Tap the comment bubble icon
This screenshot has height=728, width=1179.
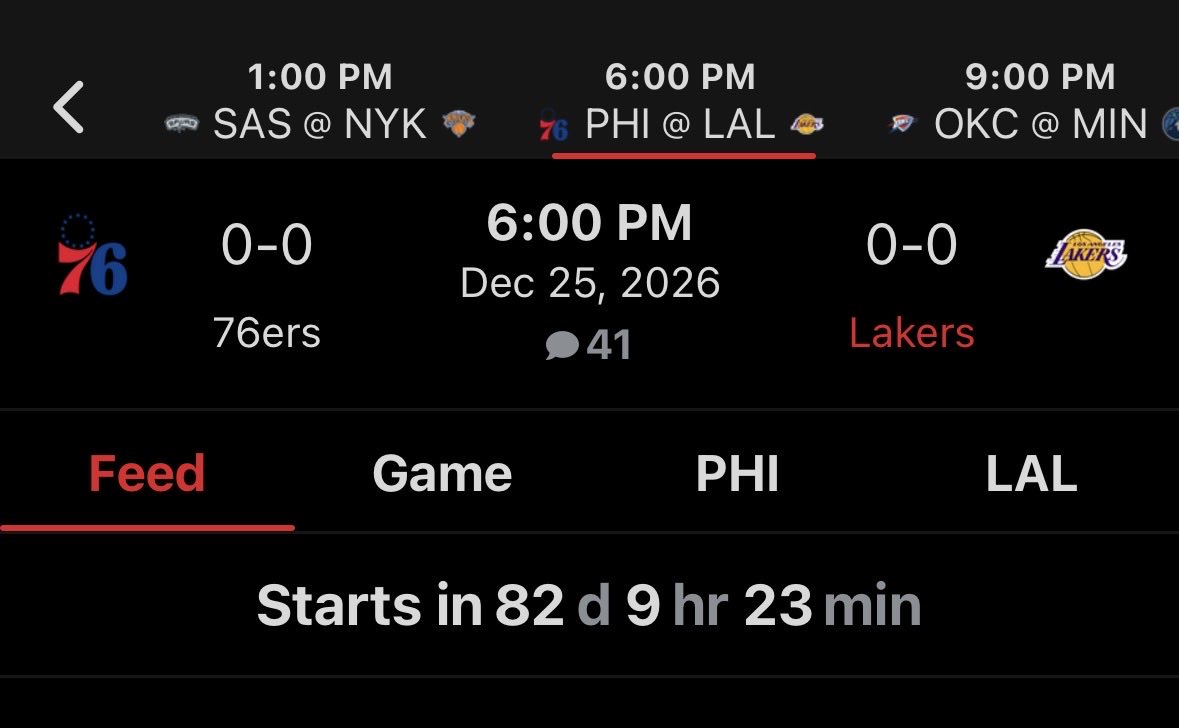coord(562,345)
